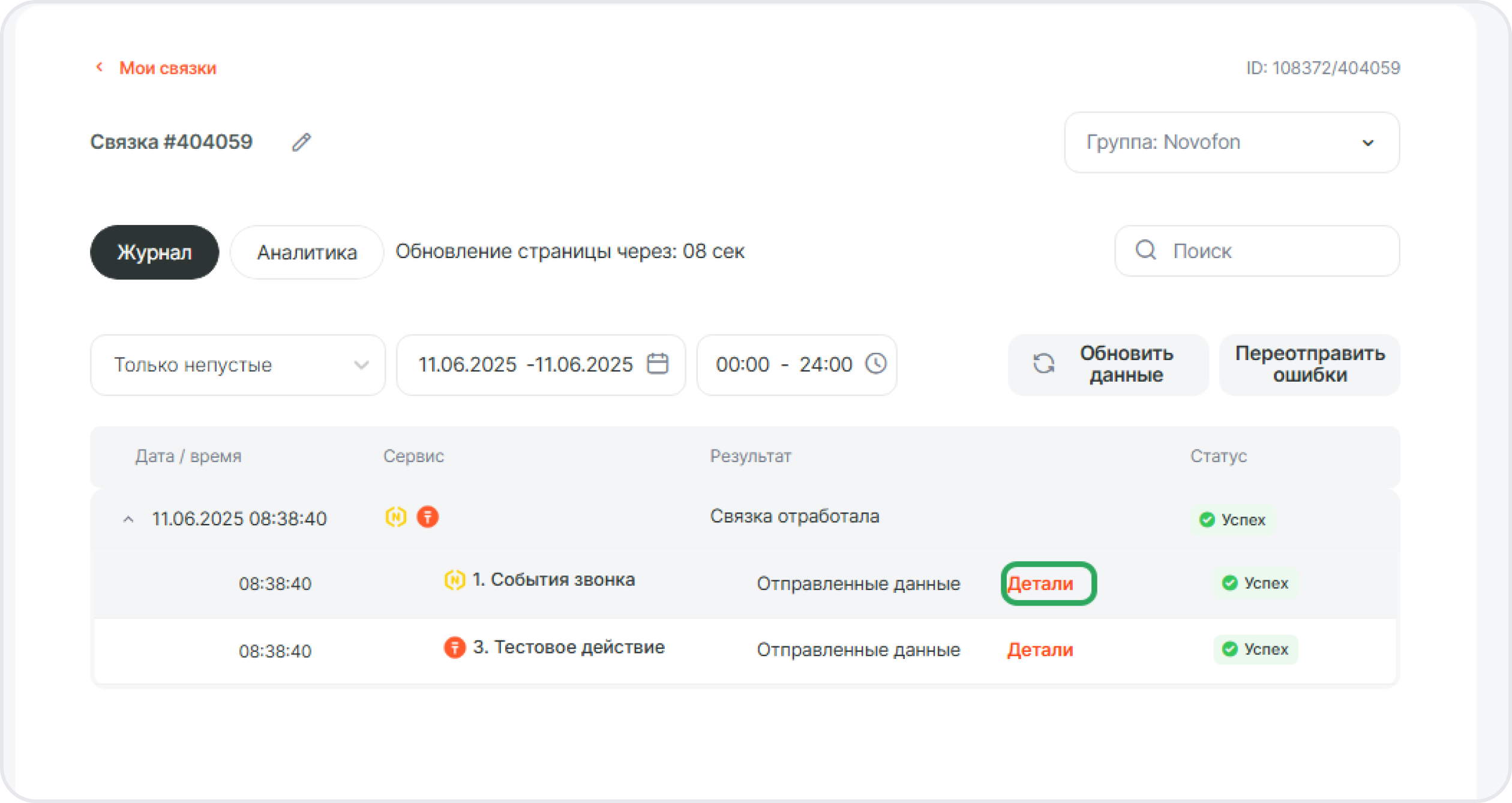Open the Только непустые filter dropdown
This screenshot has width=1512, height=803.
click(x=238, y=365)
